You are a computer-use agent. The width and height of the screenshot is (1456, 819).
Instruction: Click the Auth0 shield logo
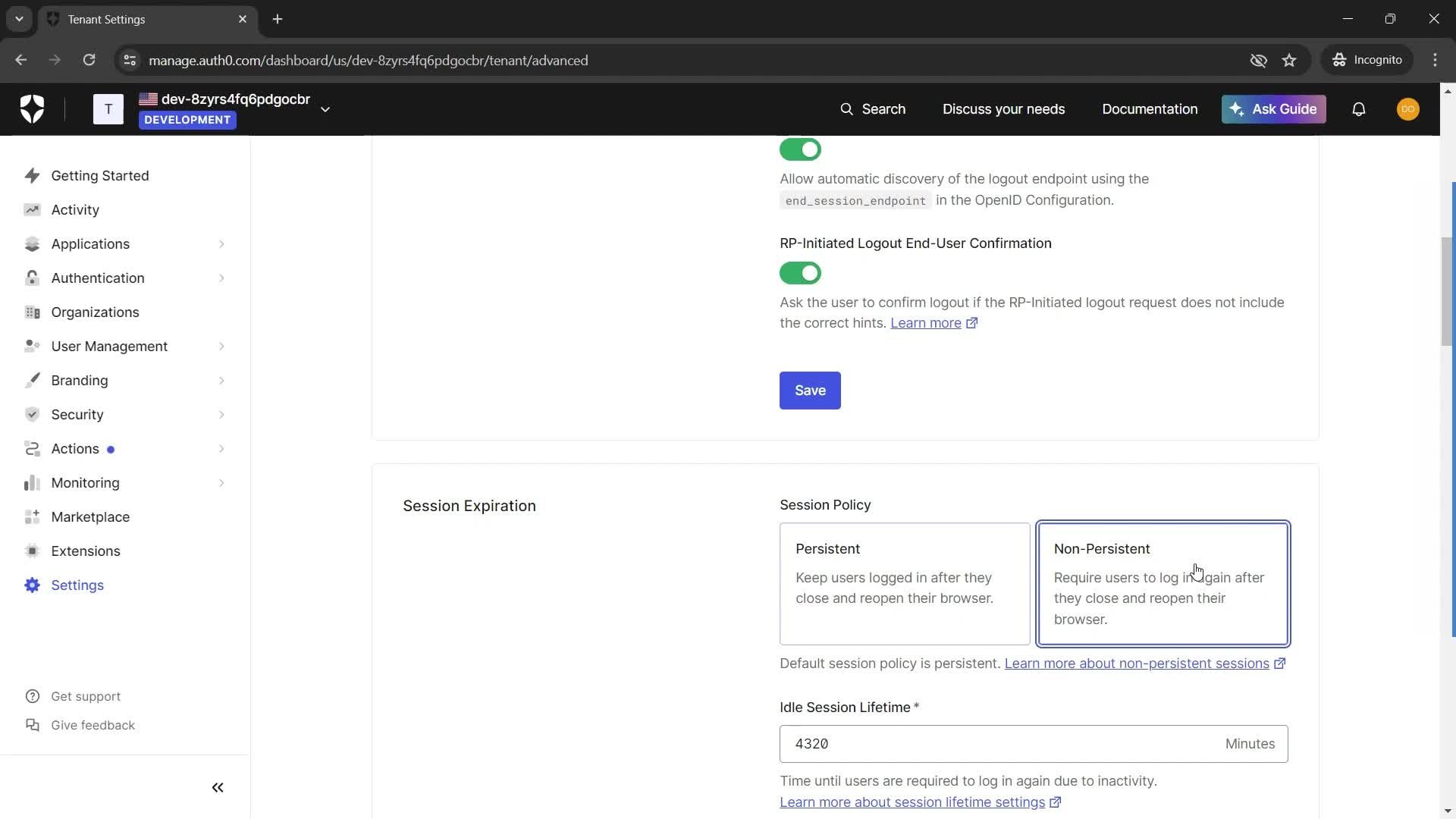coord(32,109)
